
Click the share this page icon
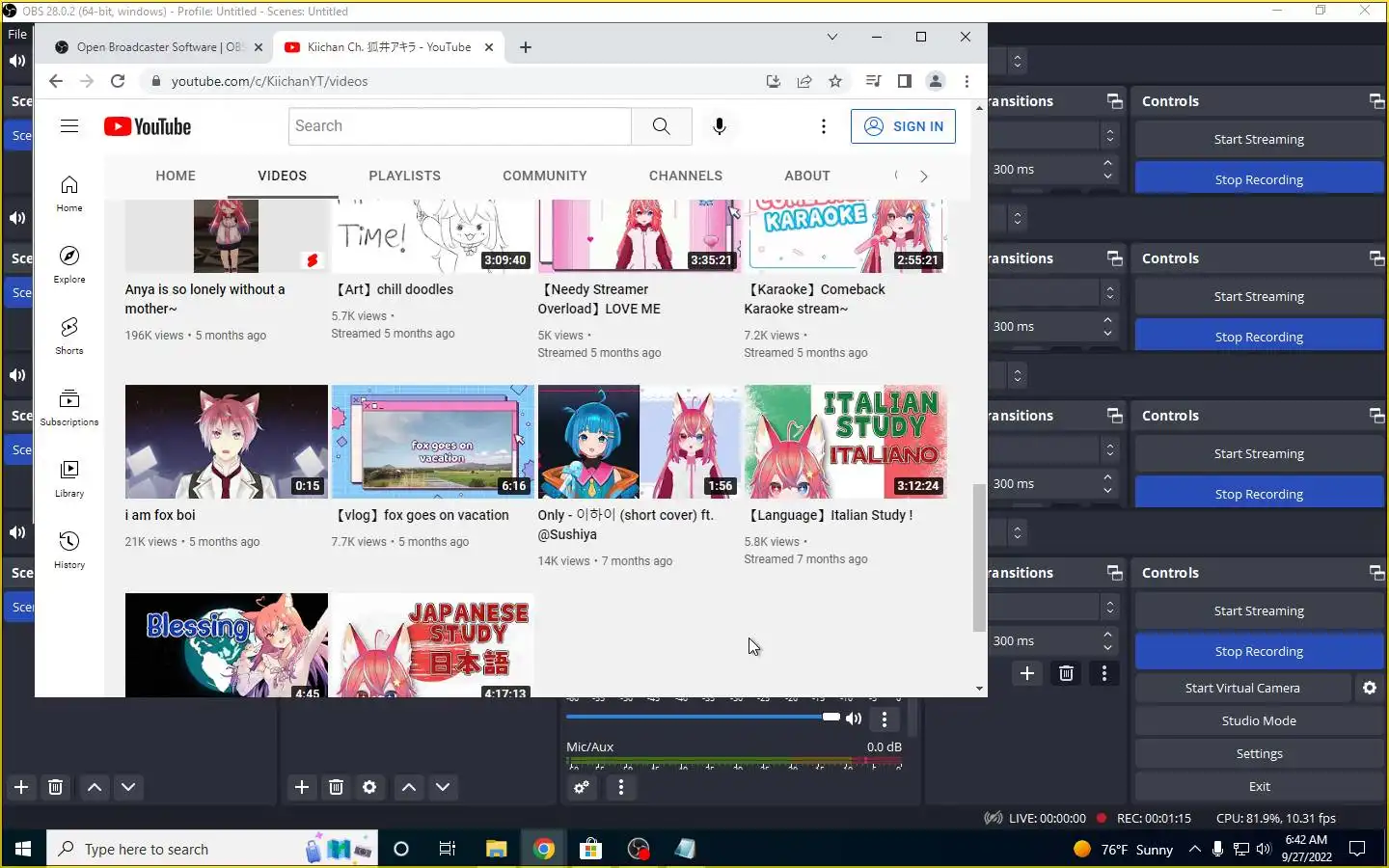(804, 81)
